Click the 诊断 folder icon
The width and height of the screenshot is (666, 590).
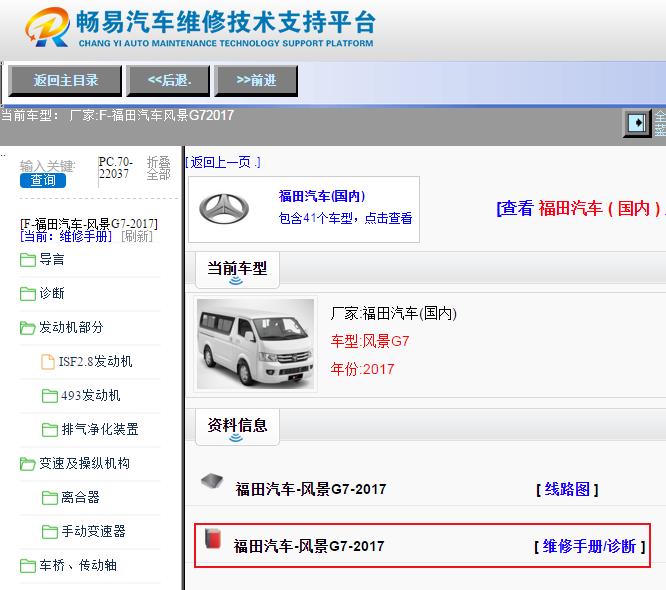tap(28, 294)
